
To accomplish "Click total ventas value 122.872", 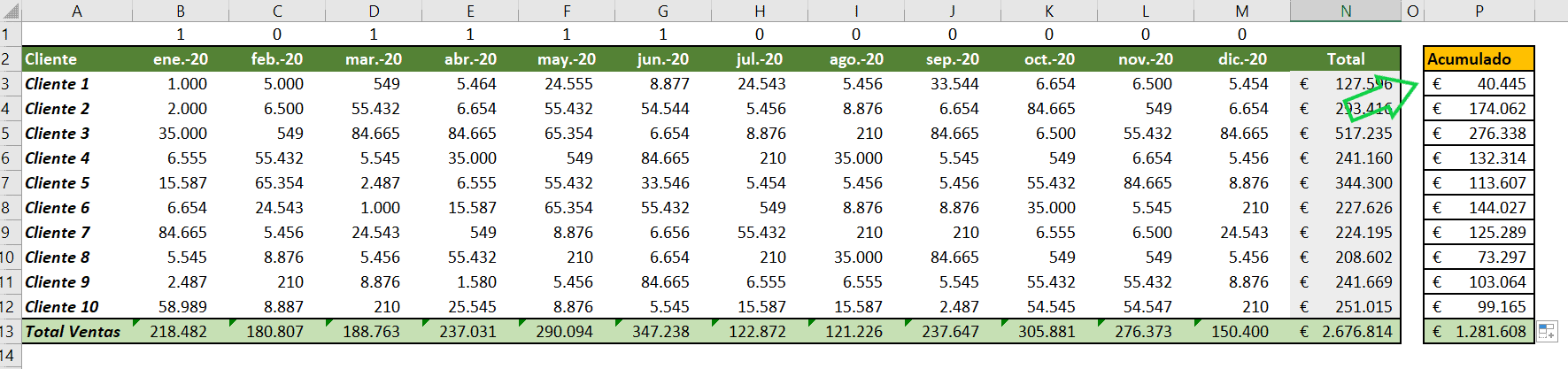I will 760,332.
